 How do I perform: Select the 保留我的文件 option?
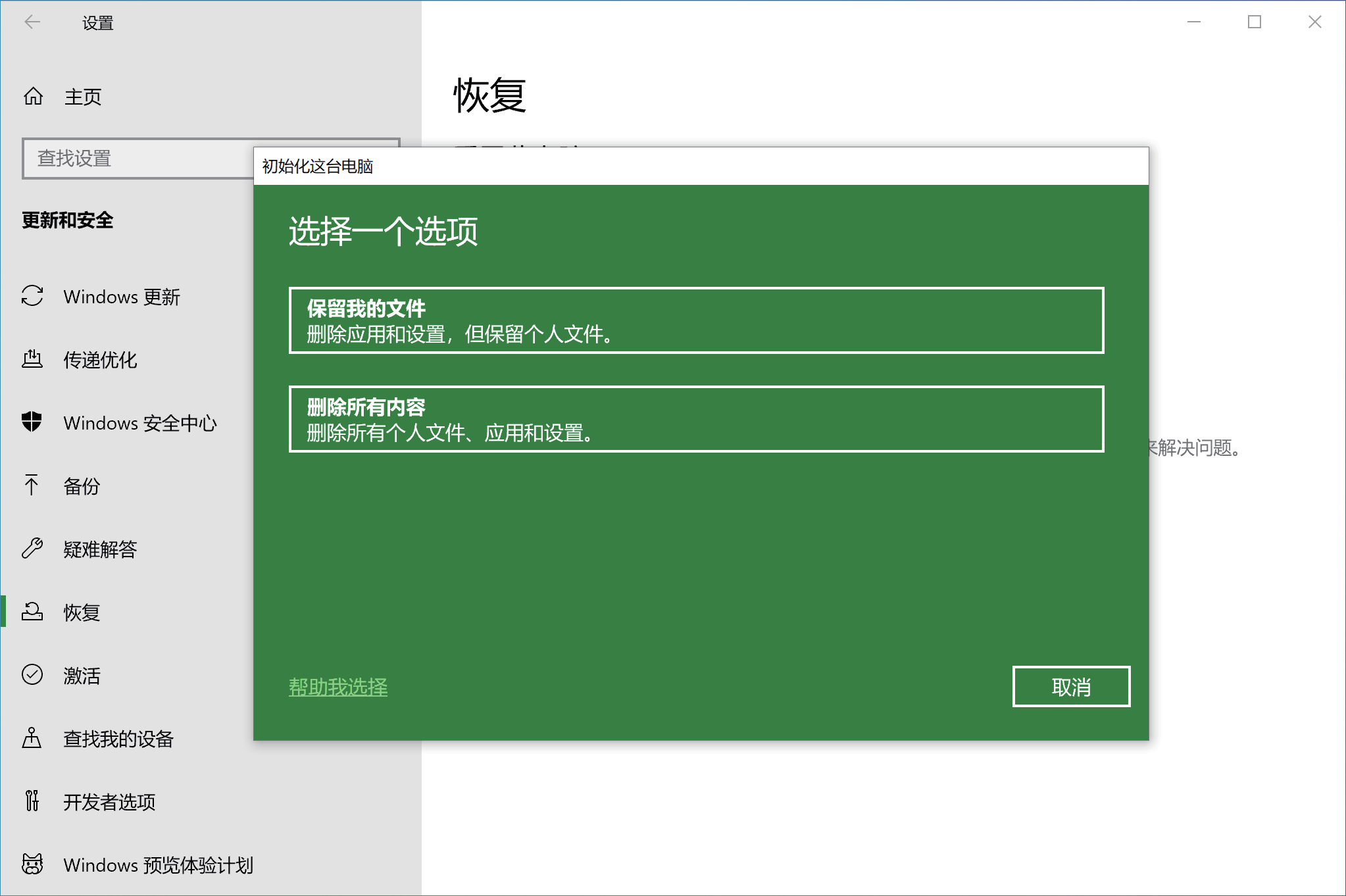click(696, 320)
